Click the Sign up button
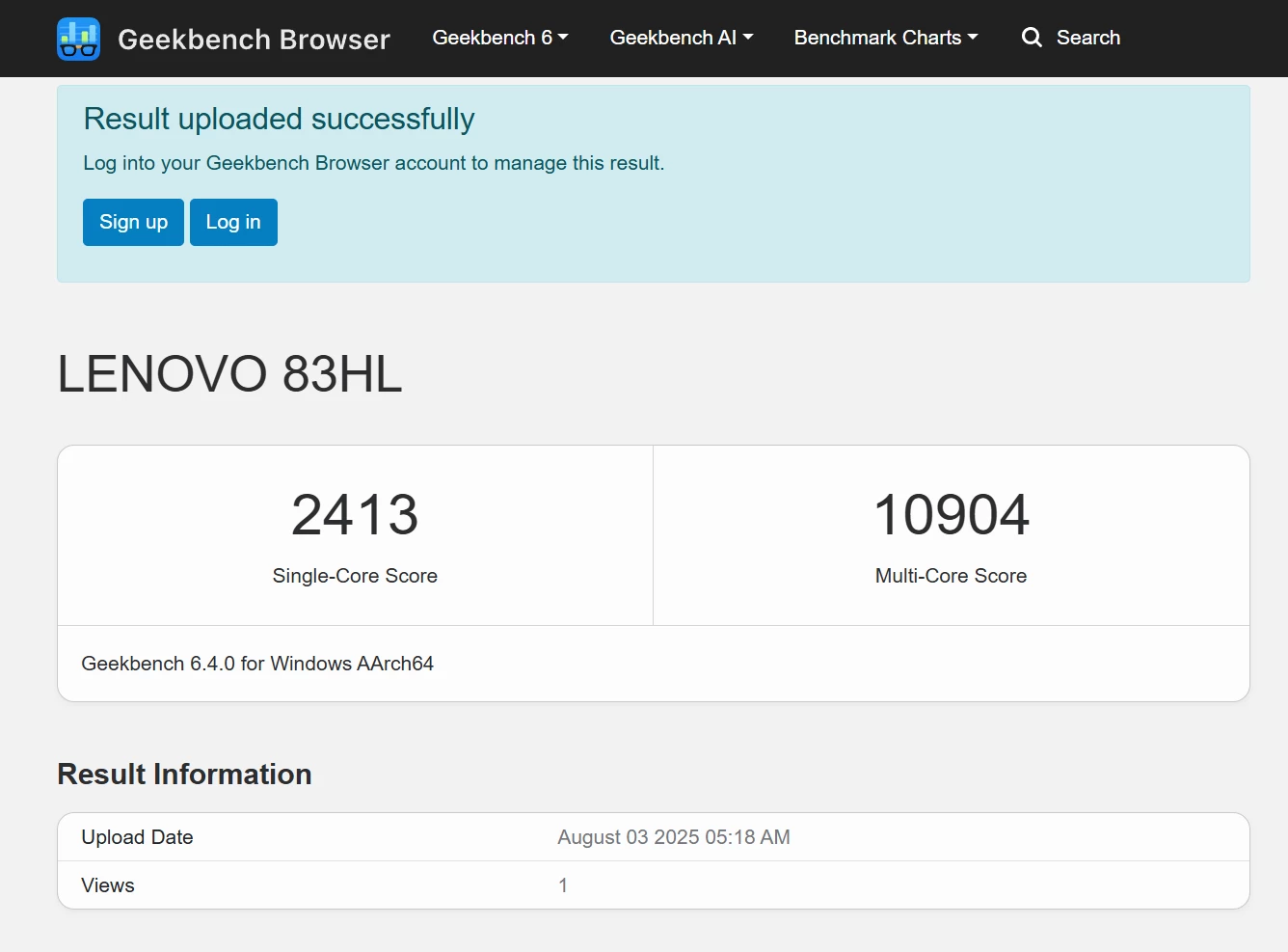Screen dimensions: 1288x952 click(133, 222)
